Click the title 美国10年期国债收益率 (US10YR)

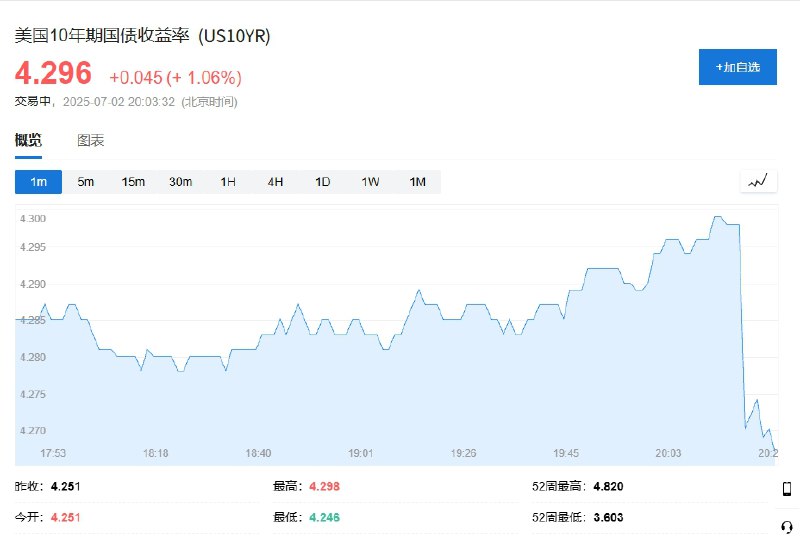click(142, 36)
